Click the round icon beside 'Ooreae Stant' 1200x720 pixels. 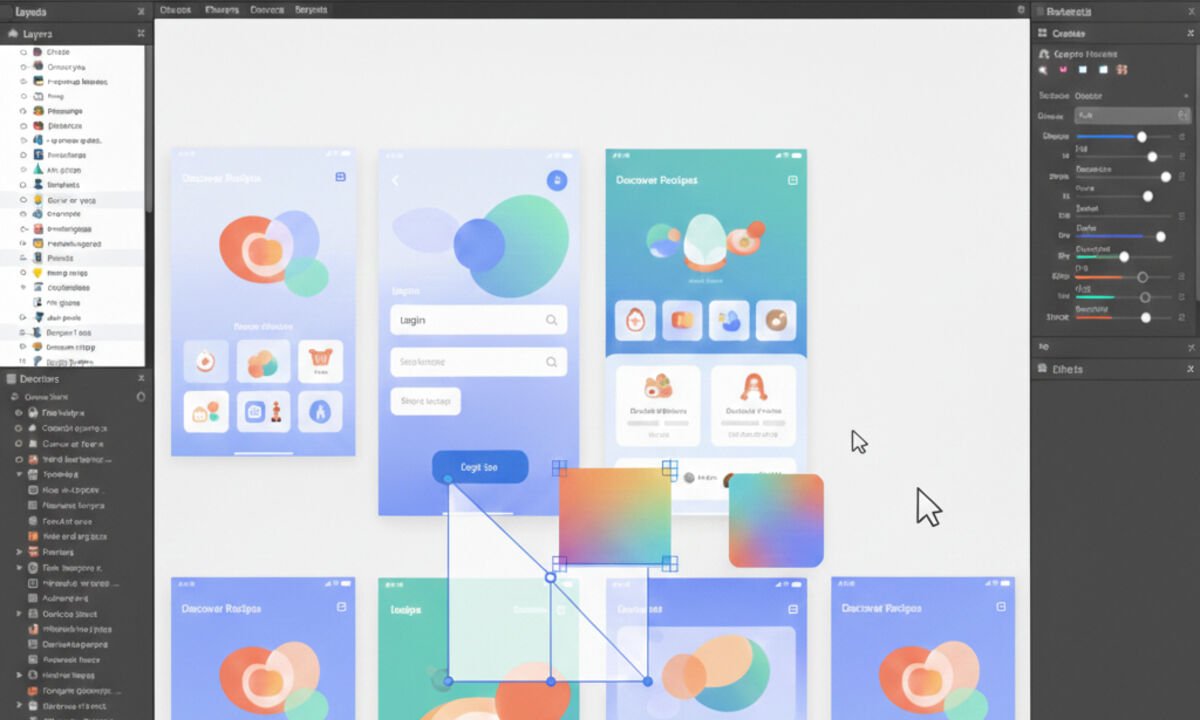[141, 397]
